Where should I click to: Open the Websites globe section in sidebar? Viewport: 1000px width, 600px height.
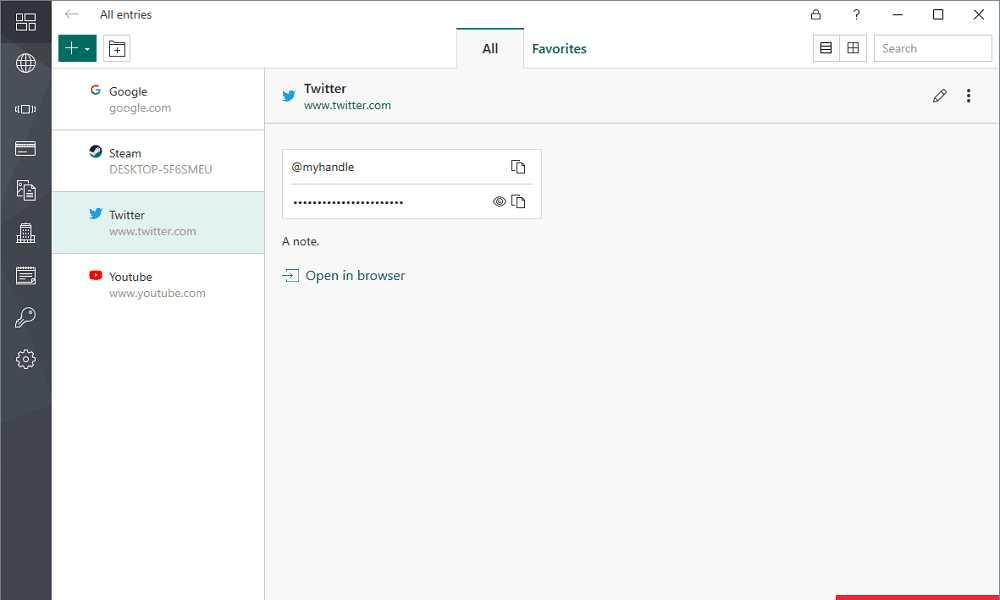point(26,63)
